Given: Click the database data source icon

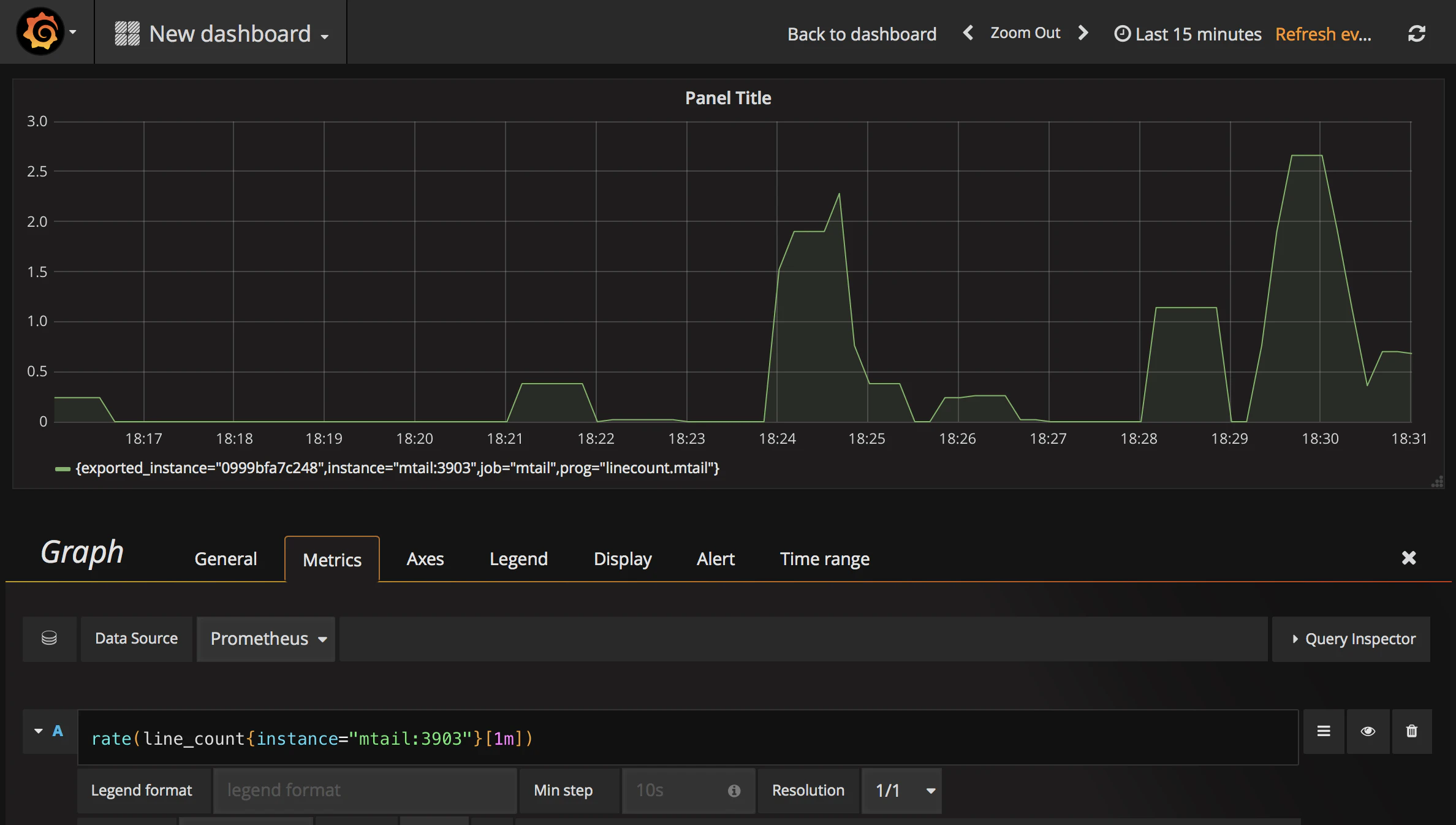Looking at the screenshot, I should (x=50, y=639).
